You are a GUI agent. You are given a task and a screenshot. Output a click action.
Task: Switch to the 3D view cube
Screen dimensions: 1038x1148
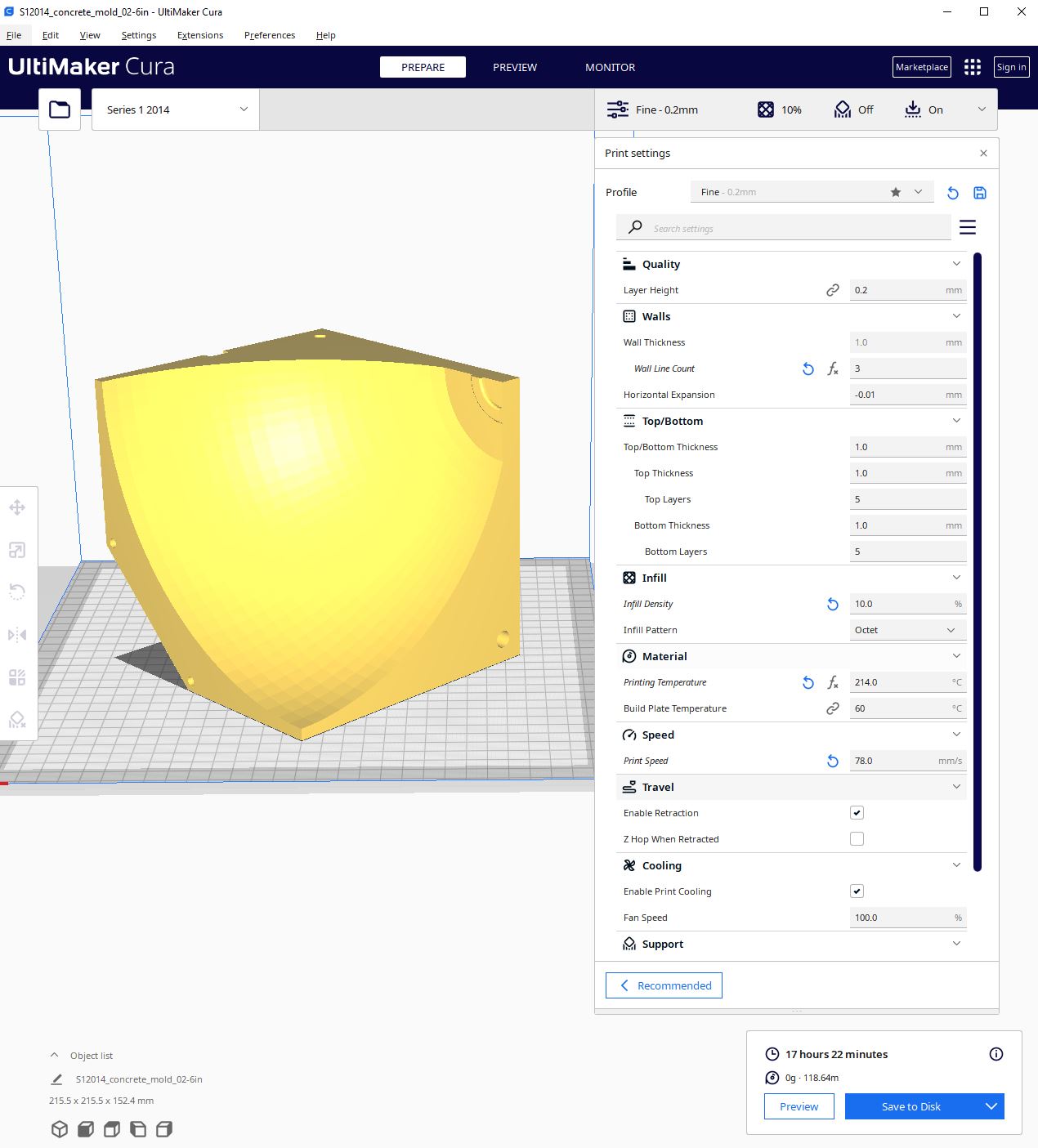click(60, 1129)
